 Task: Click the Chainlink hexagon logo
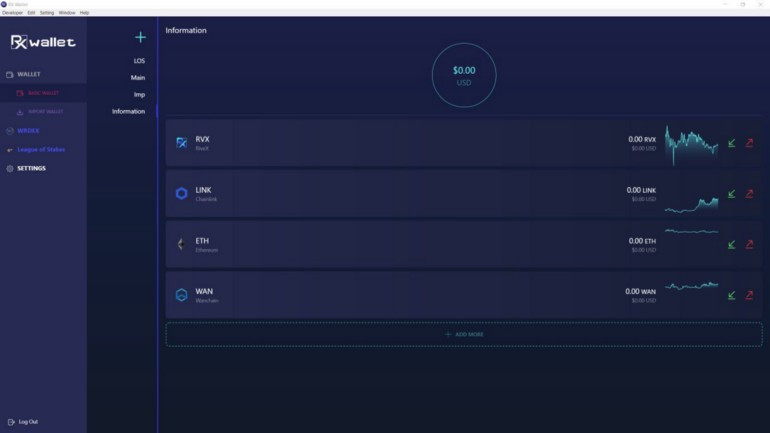pyautogui.click(x=182, y=193)
